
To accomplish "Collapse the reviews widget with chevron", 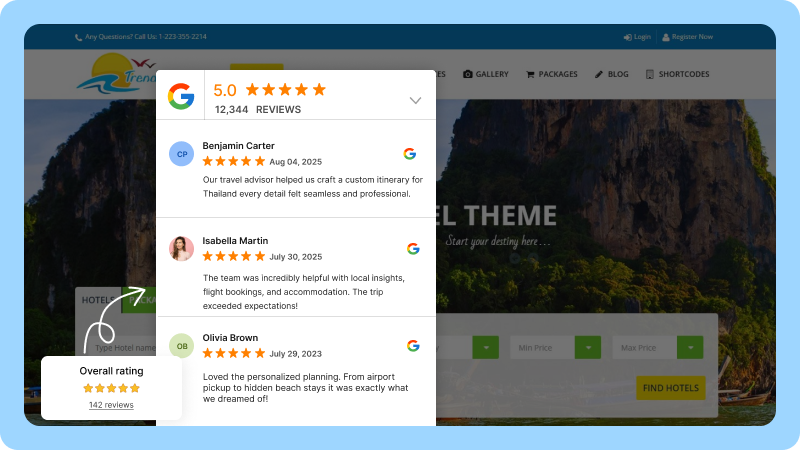I will 415,100.
